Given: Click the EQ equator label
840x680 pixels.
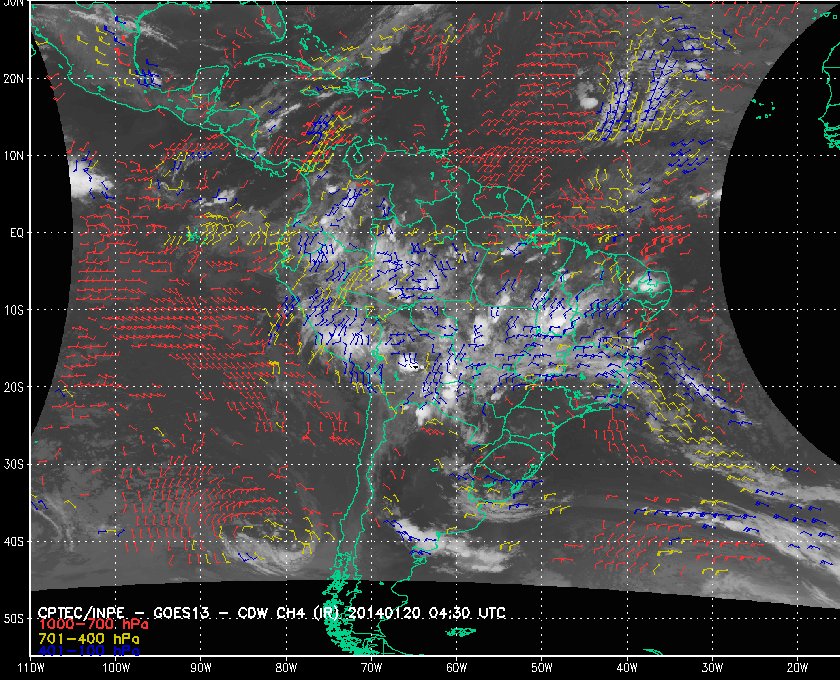Looking at the screenshot, I should coord(17,234).
